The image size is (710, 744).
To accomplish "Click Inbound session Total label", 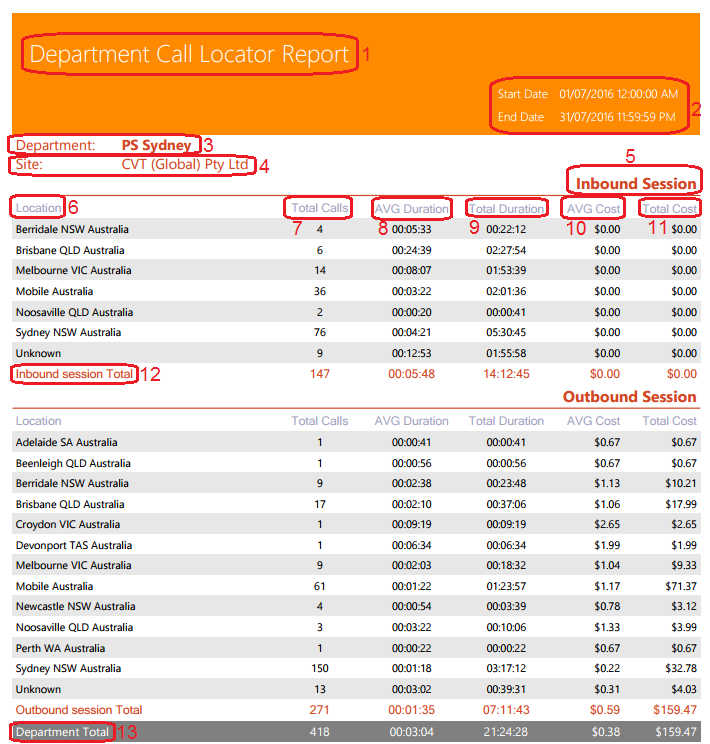I will (74, 374).
